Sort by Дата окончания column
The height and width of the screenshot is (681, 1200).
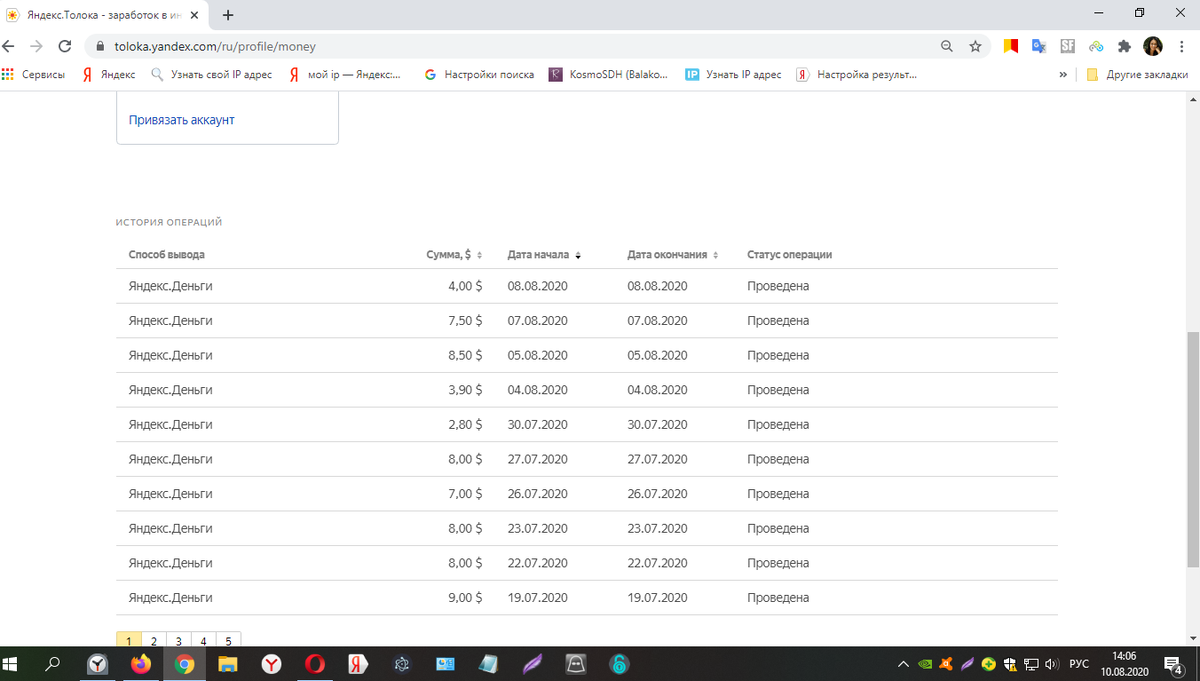point(673,255)
